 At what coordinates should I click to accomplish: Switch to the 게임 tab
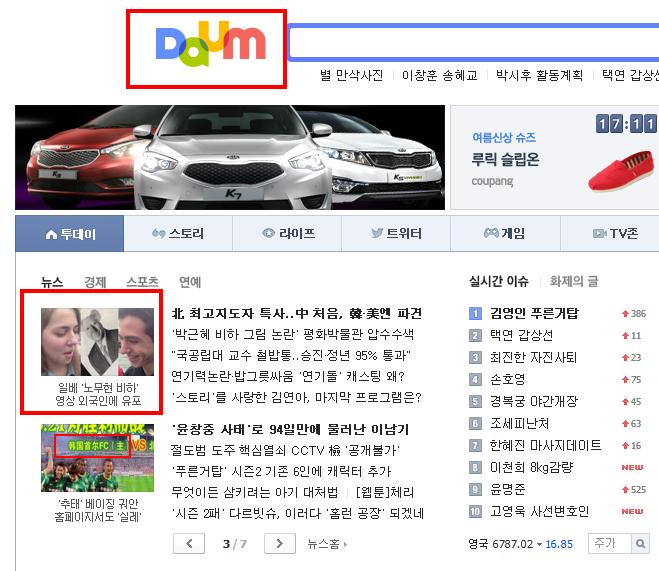point(505,234)
